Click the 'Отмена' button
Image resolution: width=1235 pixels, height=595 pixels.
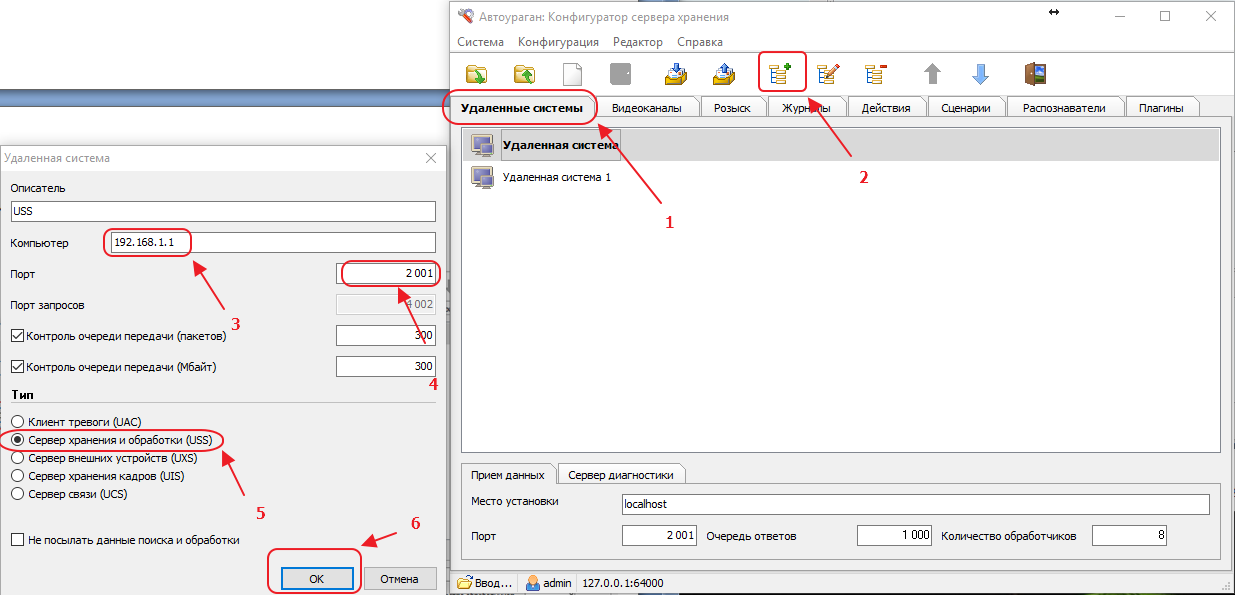tap(400, 579)
